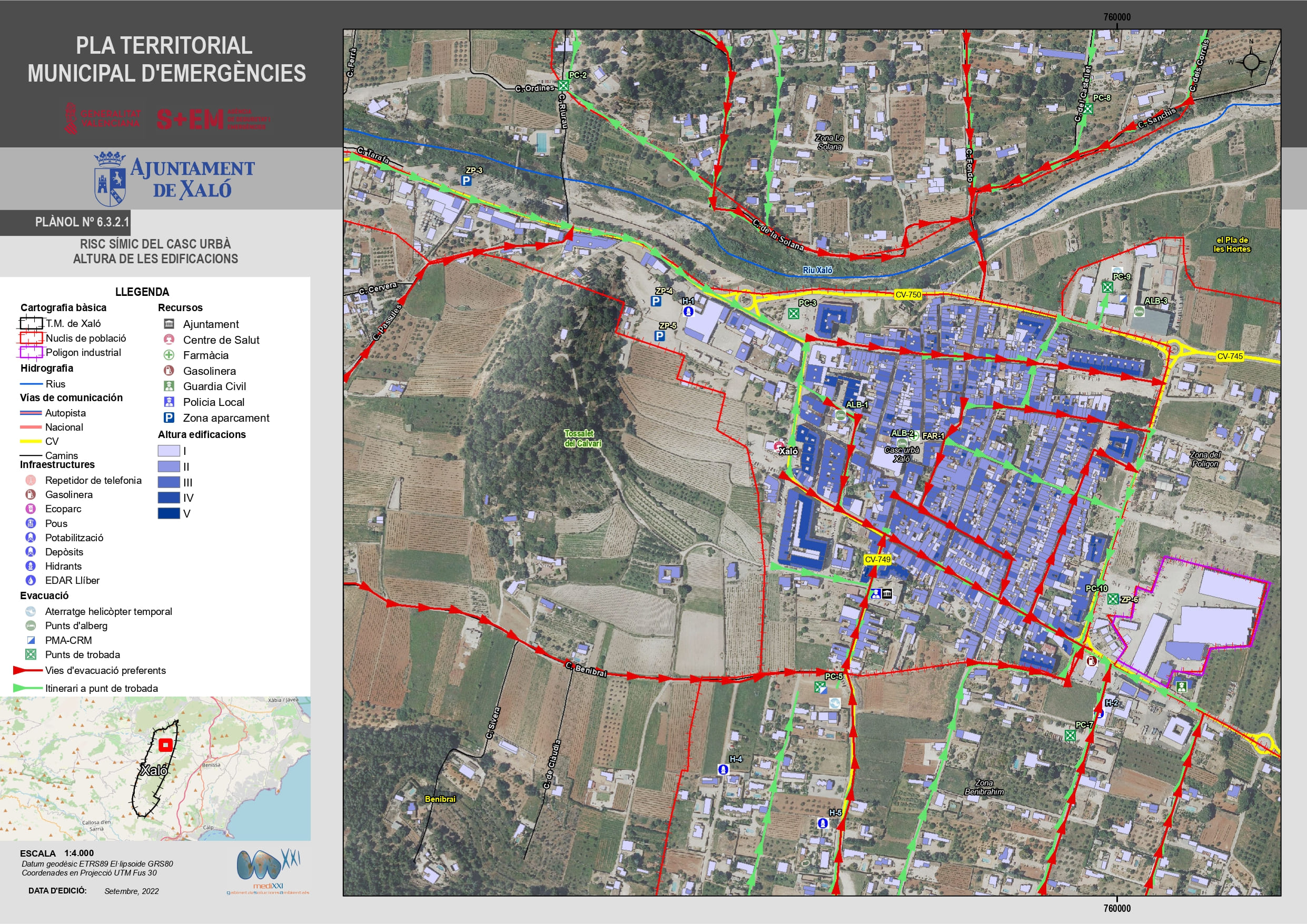This screenshot has height=924, width=1307.
Task: Click the H-4 hydrant marker
Action: click(x=723, y=769)
